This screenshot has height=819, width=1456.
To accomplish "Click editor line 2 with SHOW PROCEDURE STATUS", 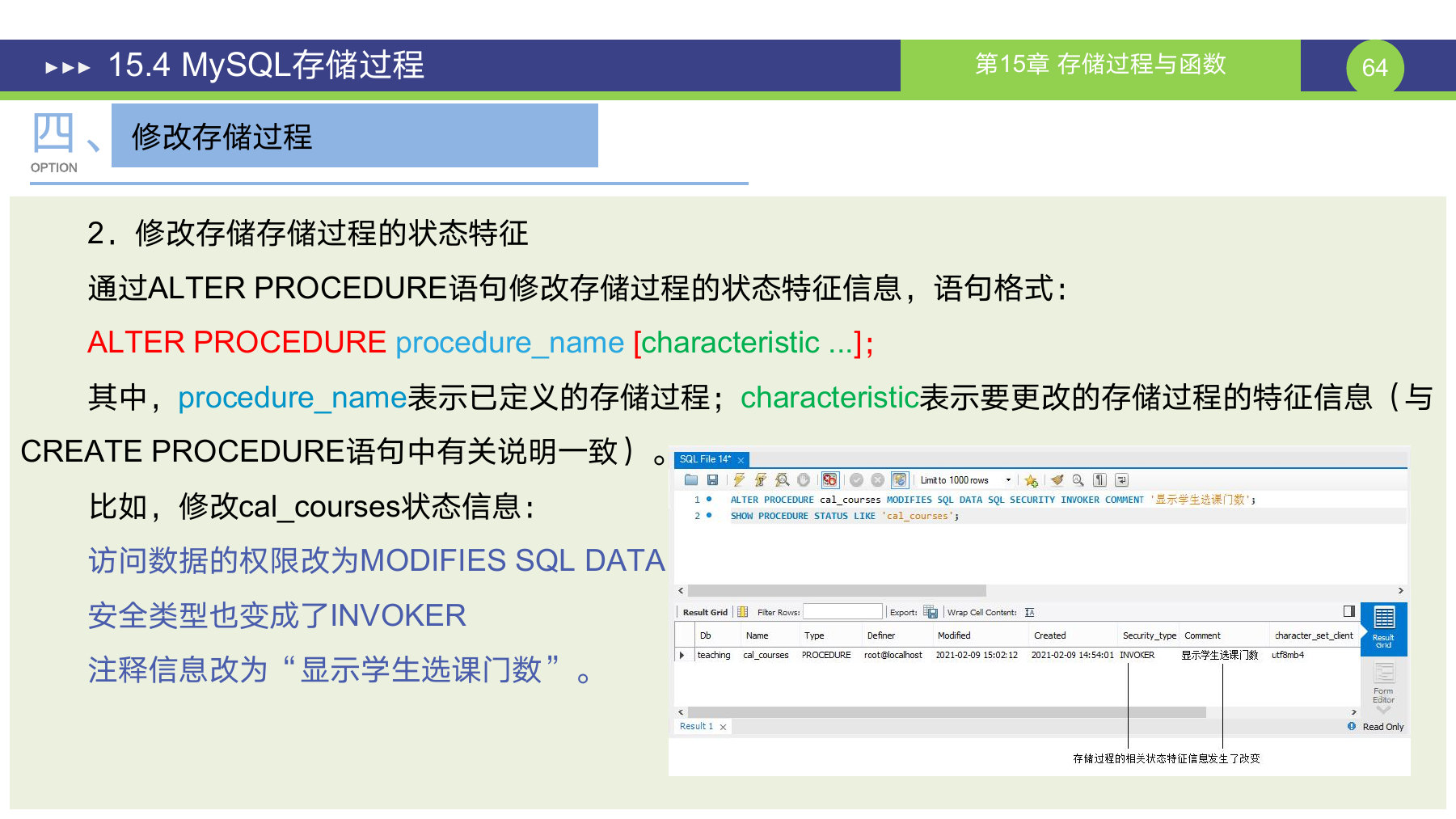I will point(845,516).
